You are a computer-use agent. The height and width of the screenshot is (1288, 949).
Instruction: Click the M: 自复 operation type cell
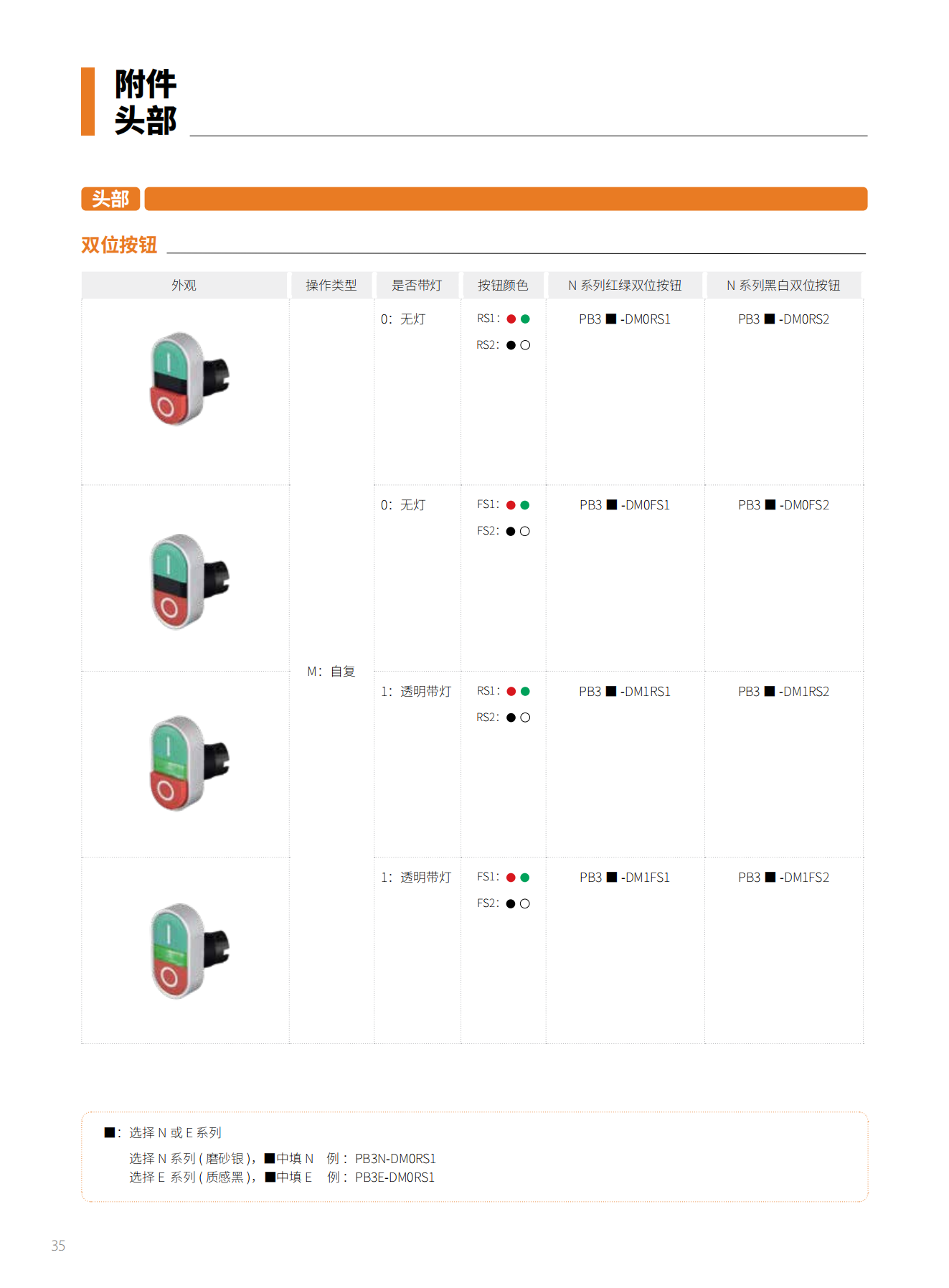click(x=331, y=671)
